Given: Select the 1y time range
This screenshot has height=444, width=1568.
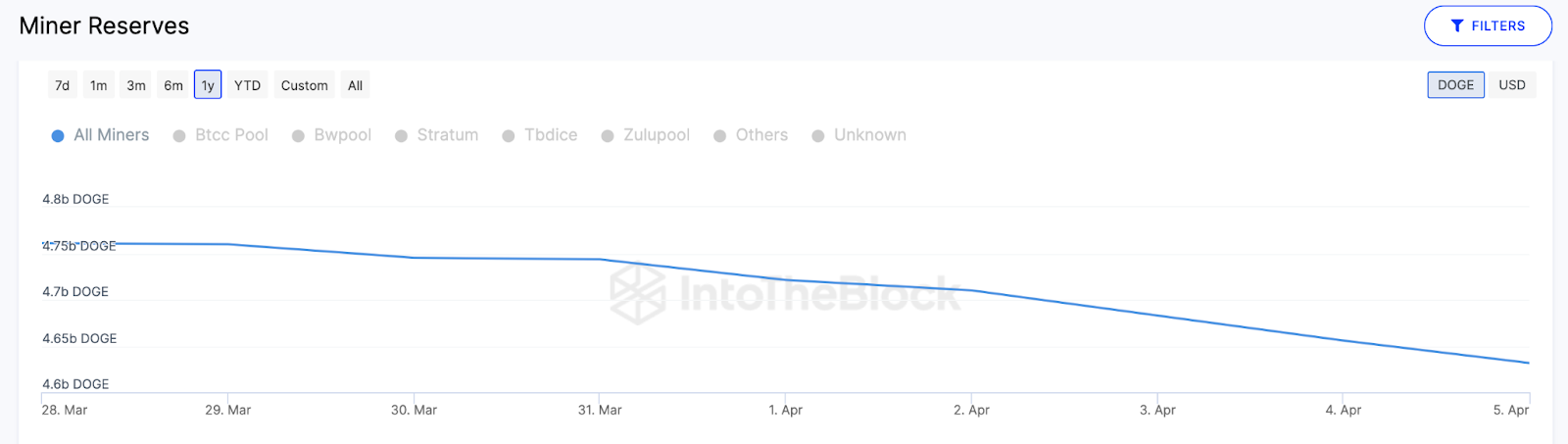Looking at the screenshot, I should click(x=208, y=85).
